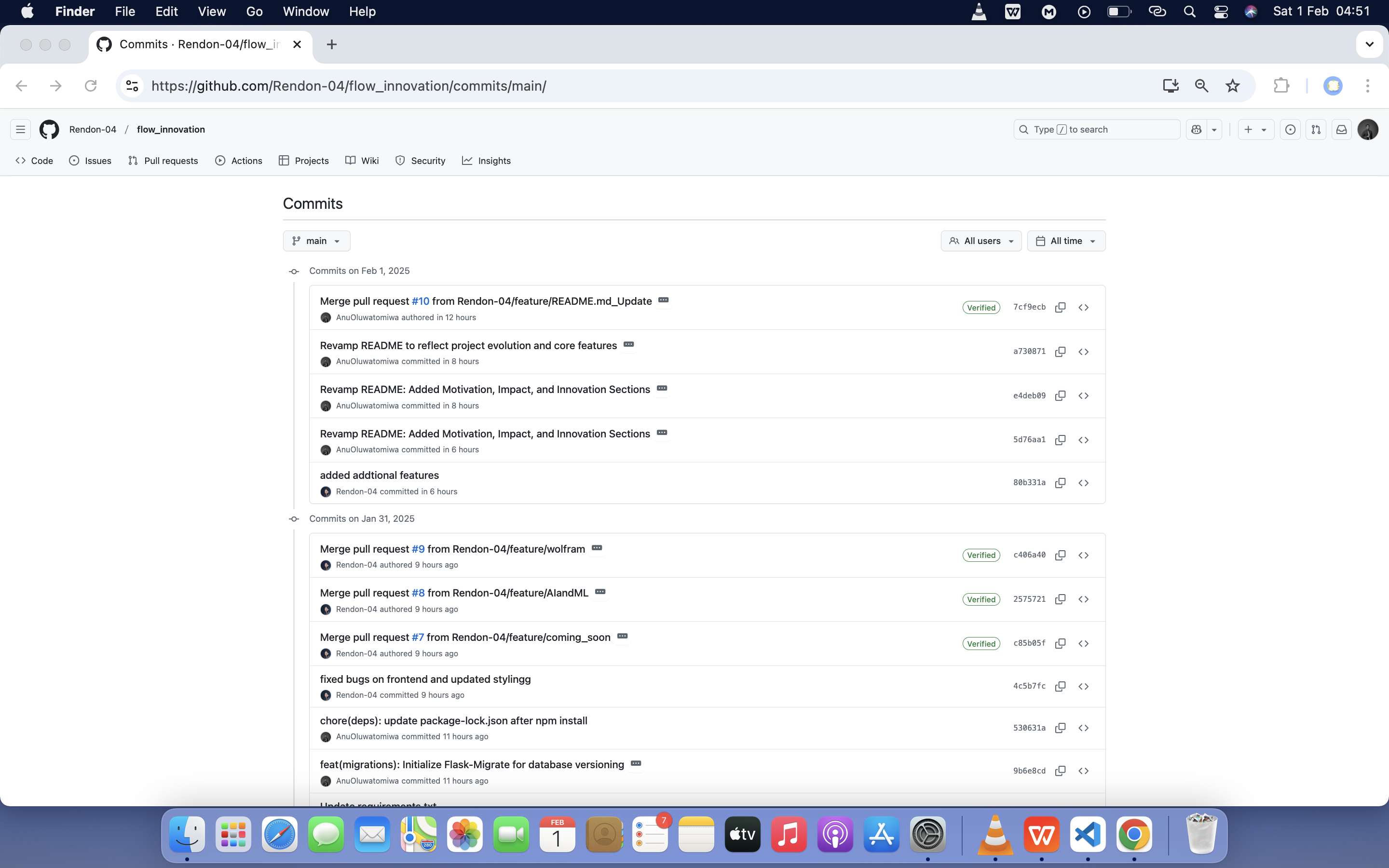
Task: Browse repository at commit a730871
Action: pos(1083,352)
